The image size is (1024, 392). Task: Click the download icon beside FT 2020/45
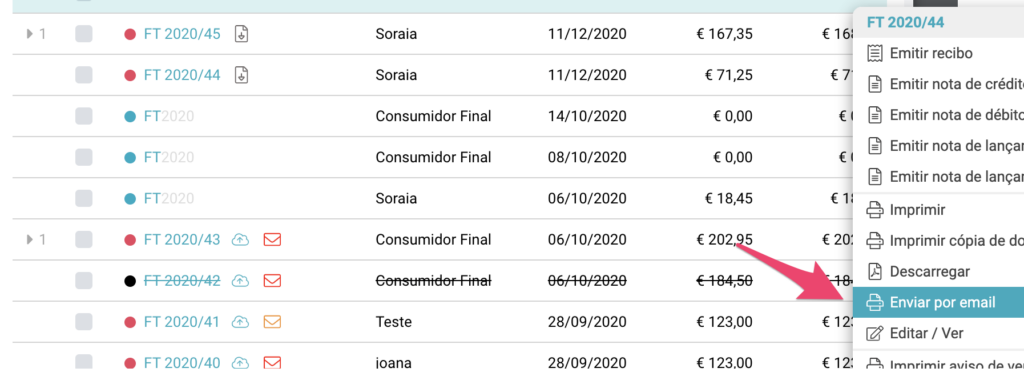pyautogui.click(x=242, y=34)
